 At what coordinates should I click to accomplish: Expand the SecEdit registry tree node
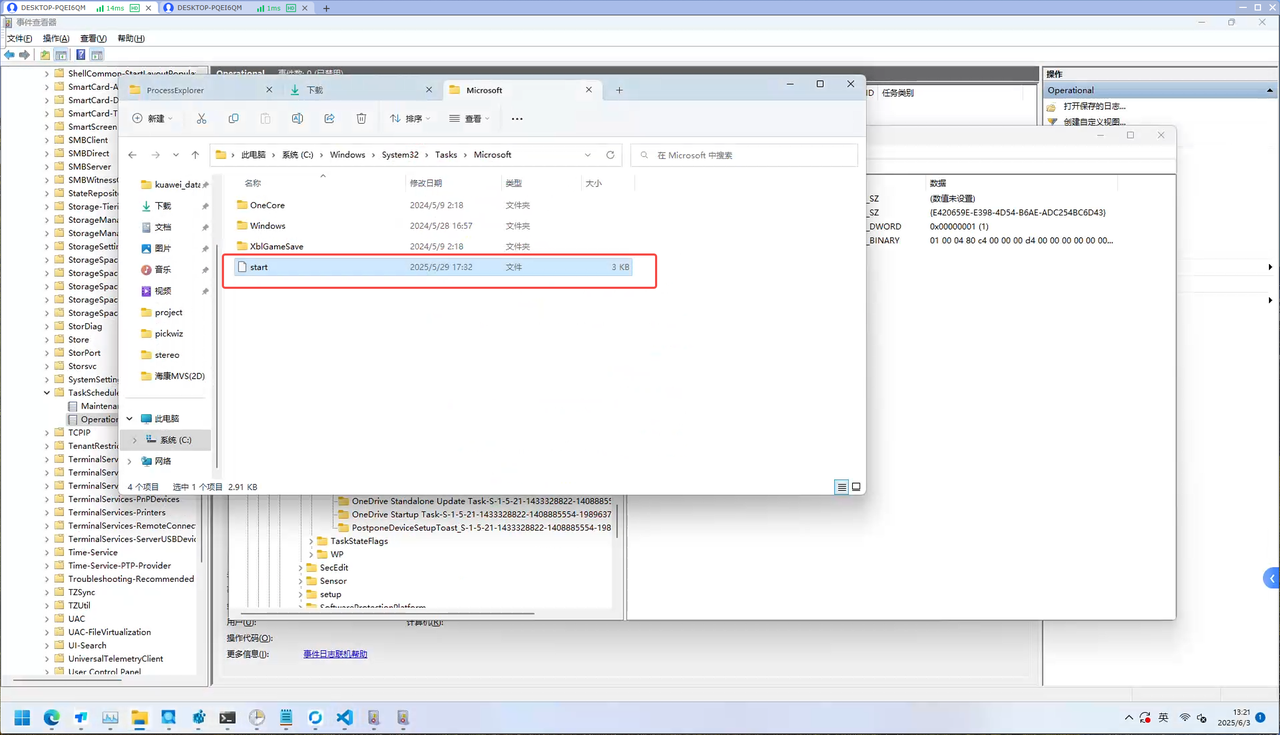300,568
